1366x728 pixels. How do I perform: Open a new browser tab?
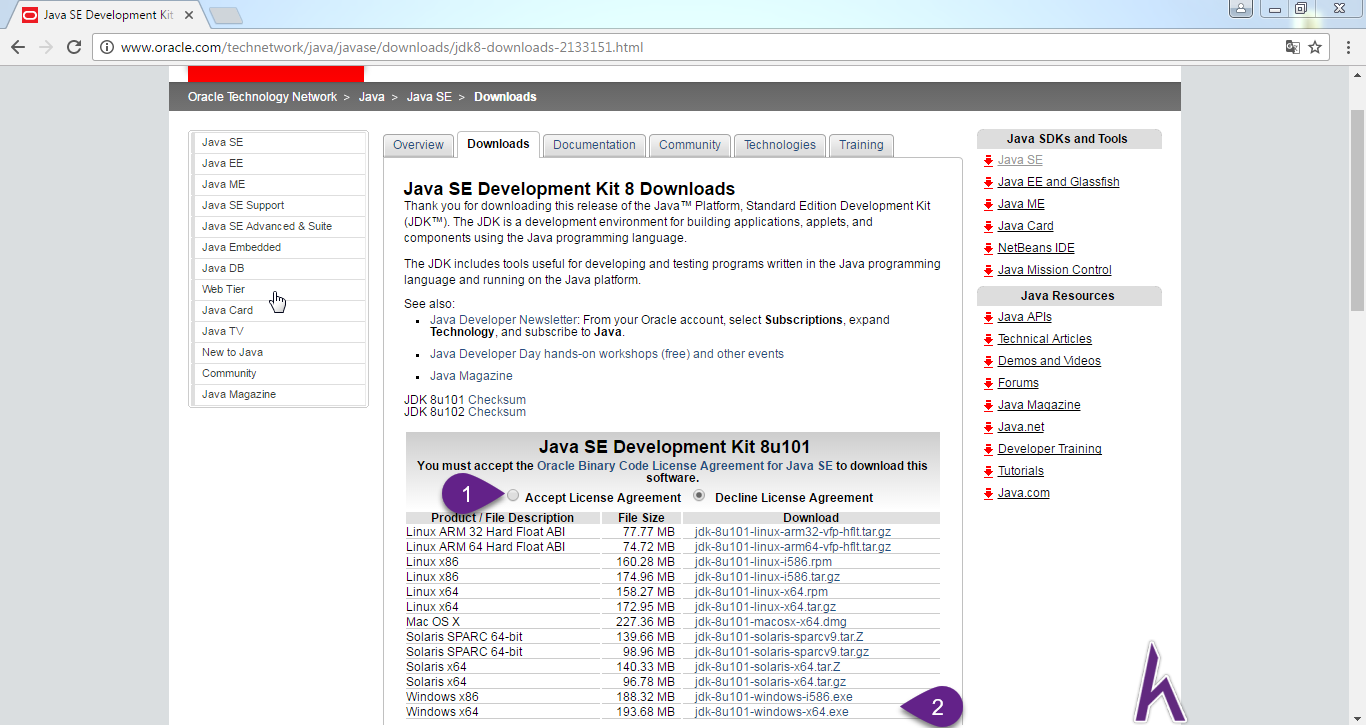[x=226, y=15]
